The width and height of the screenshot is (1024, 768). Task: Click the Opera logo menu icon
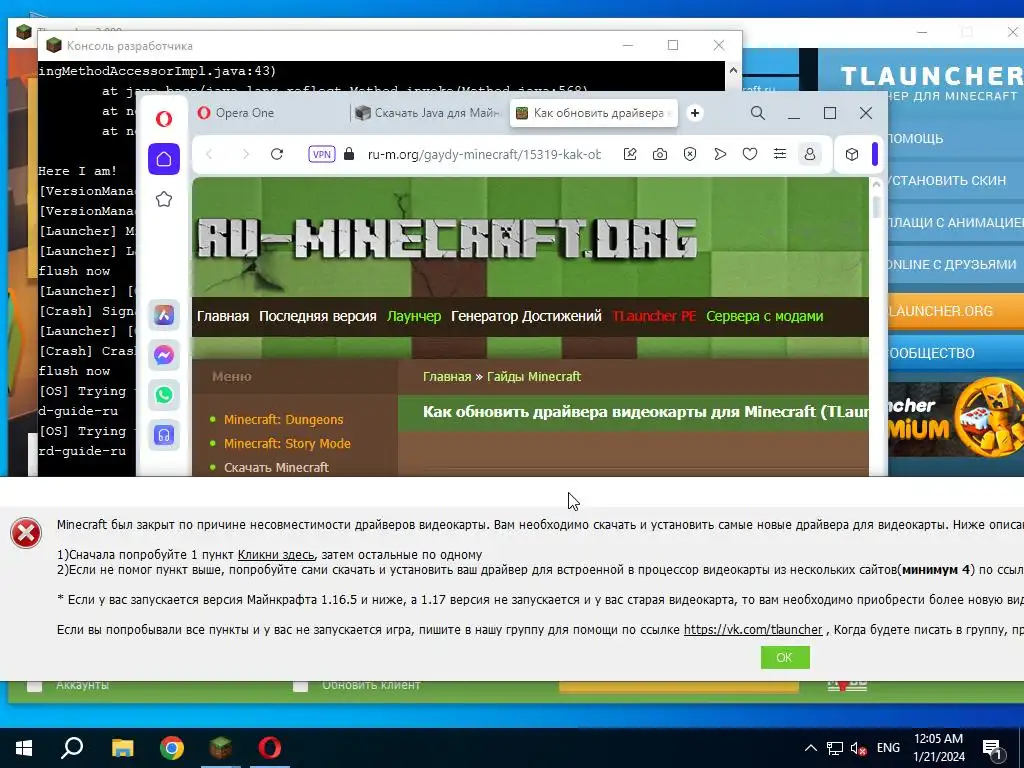[164, 119]
